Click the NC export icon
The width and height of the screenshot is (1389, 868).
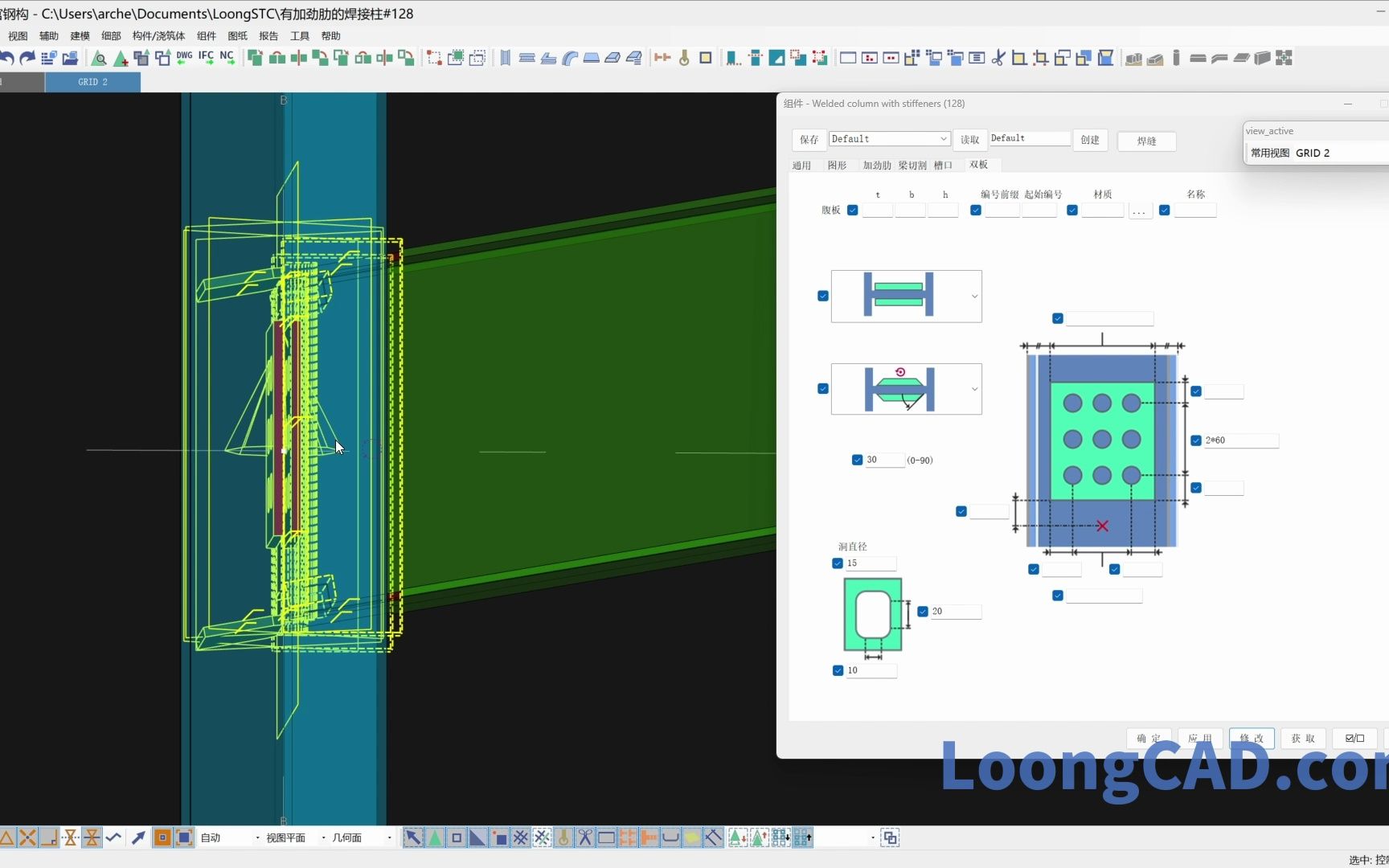coord(227,57)
